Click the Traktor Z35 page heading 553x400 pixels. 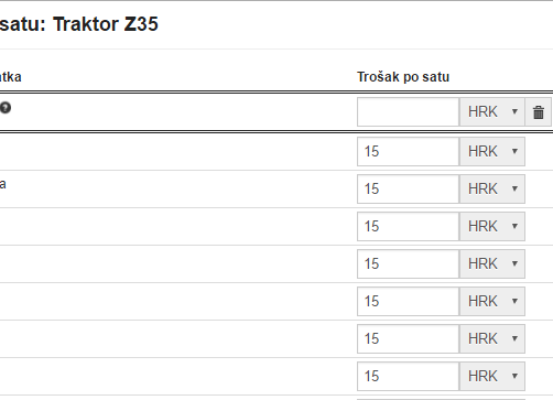[105, 24]
